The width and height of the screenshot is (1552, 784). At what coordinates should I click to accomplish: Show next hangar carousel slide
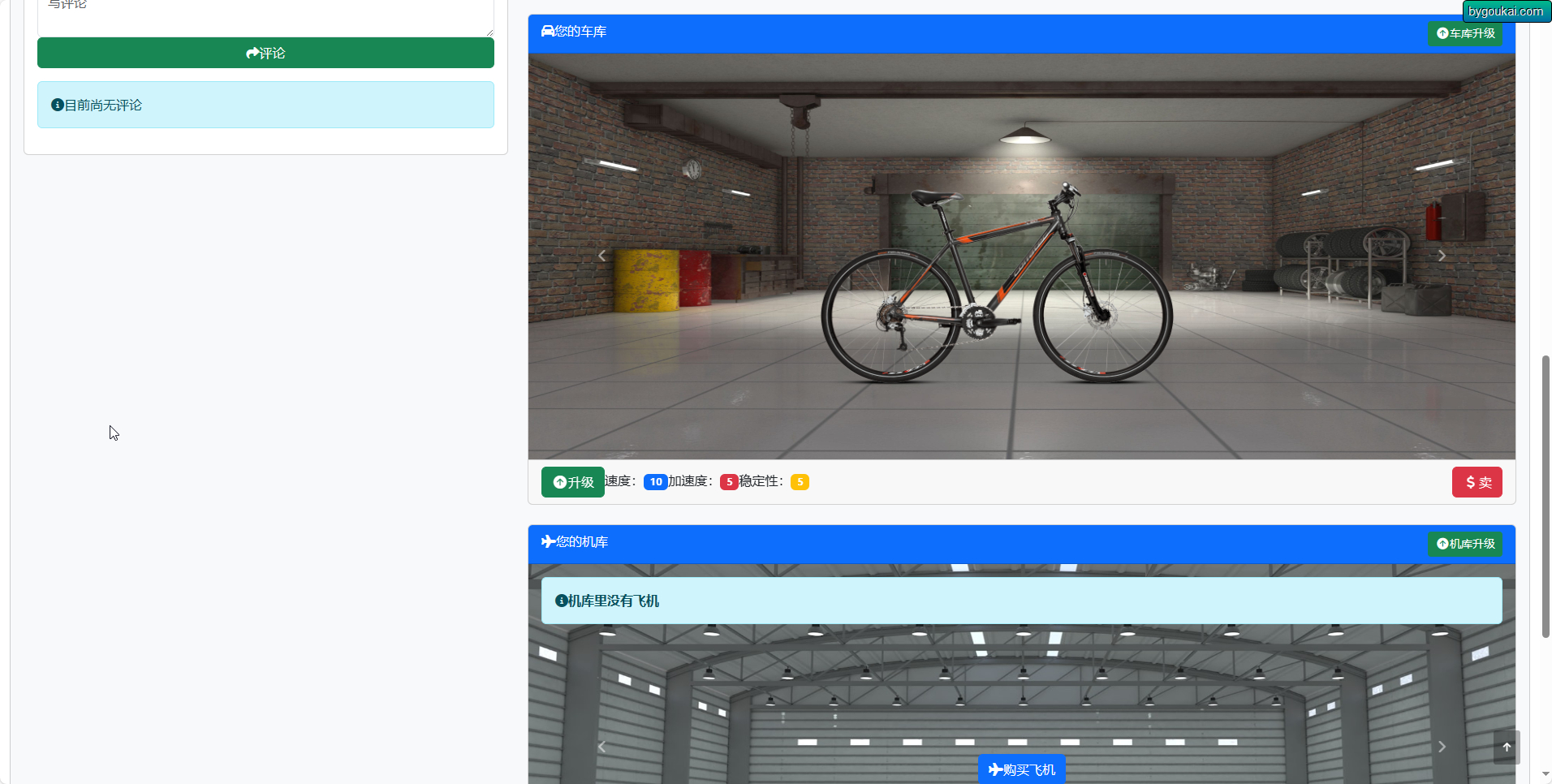1442,747
